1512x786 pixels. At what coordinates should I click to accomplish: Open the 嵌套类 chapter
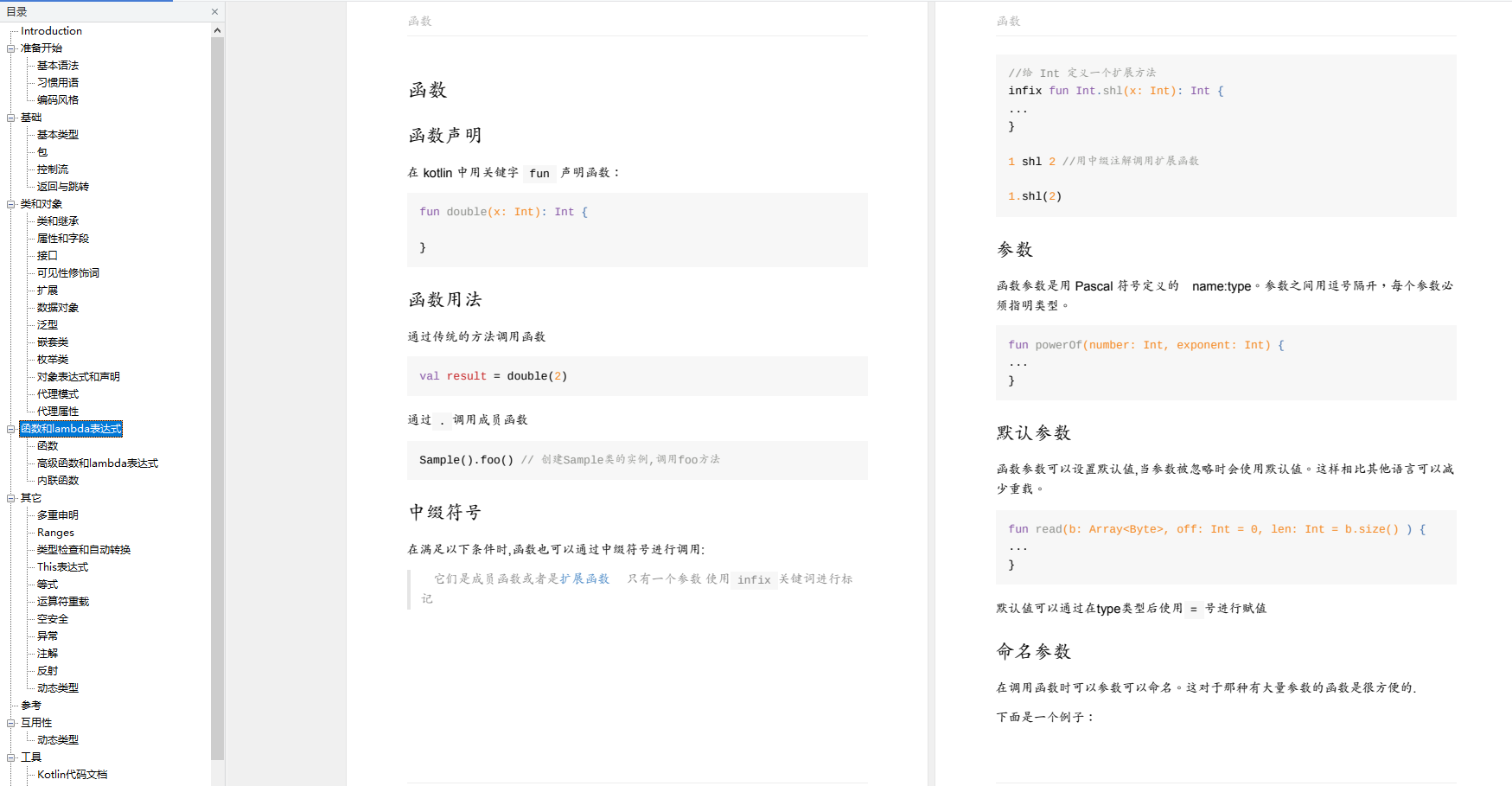coord(53,342)
